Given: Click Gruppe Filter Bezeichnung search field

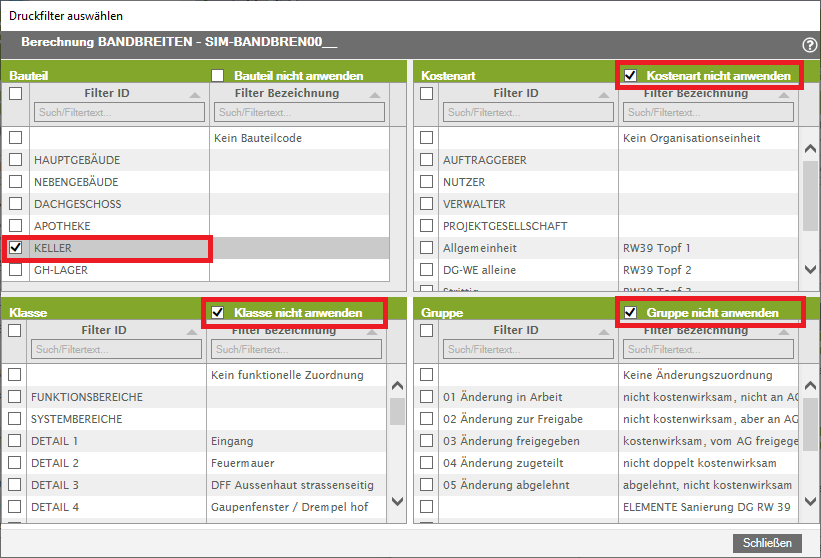Looking at the screenshot, I should 706,349.
